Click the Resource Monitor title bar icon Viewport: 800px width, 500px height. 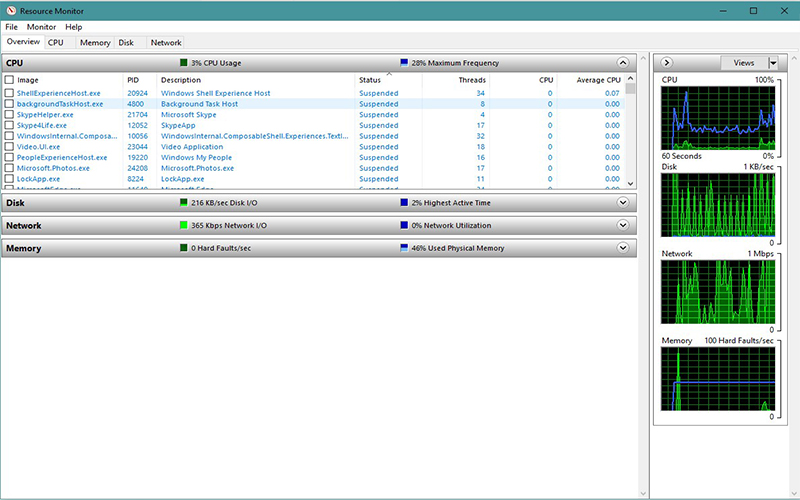click(x=11, y=11)
